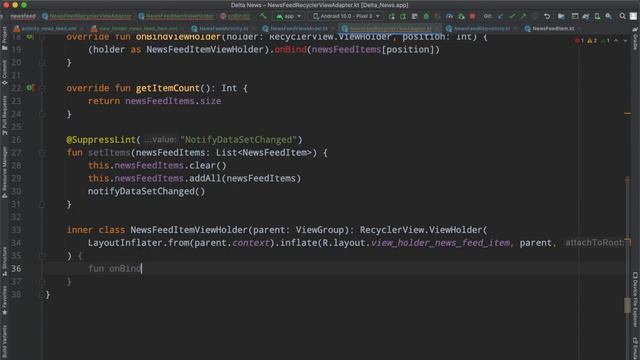Screen dimensions: 640x360
Task: Click the Git rollback undo arrow icon
Action: tap(547, 16)
